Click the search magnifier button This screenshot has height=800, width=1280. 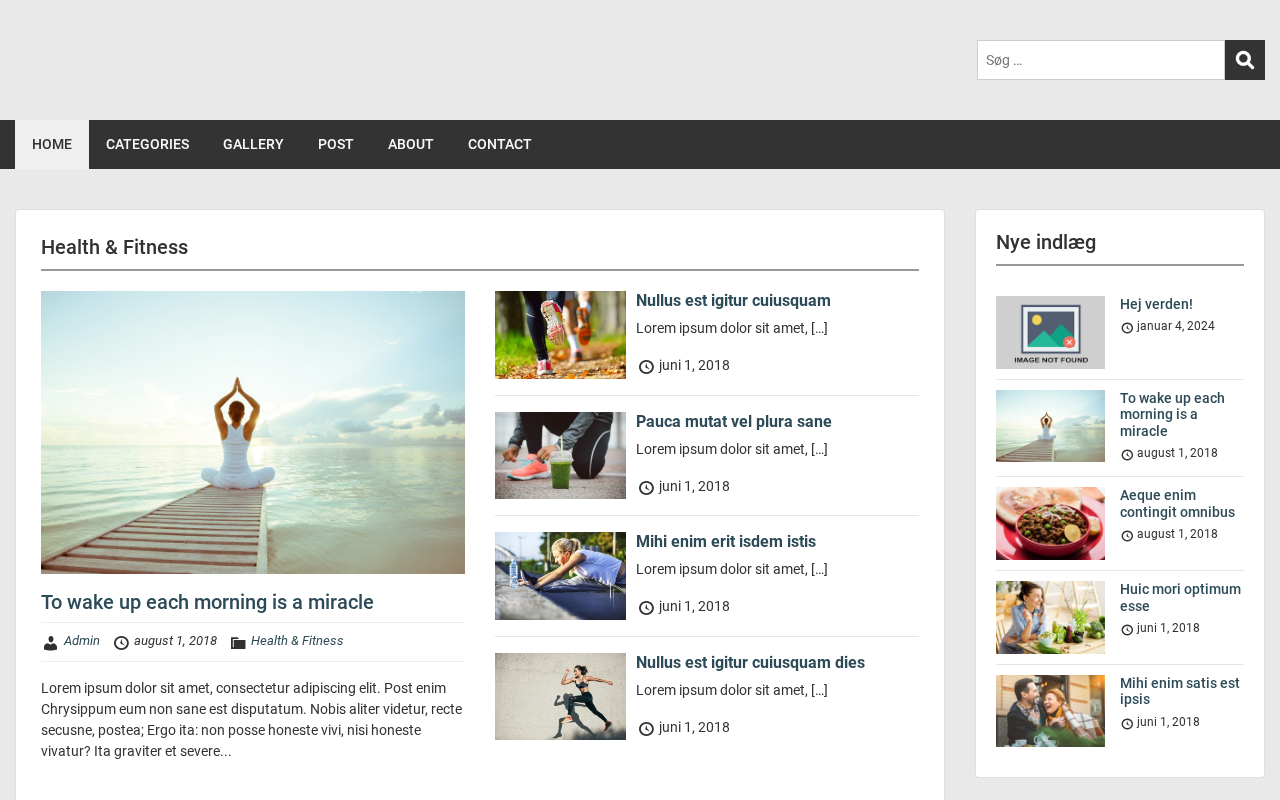pyautogui.click(x=1245, y=60)
